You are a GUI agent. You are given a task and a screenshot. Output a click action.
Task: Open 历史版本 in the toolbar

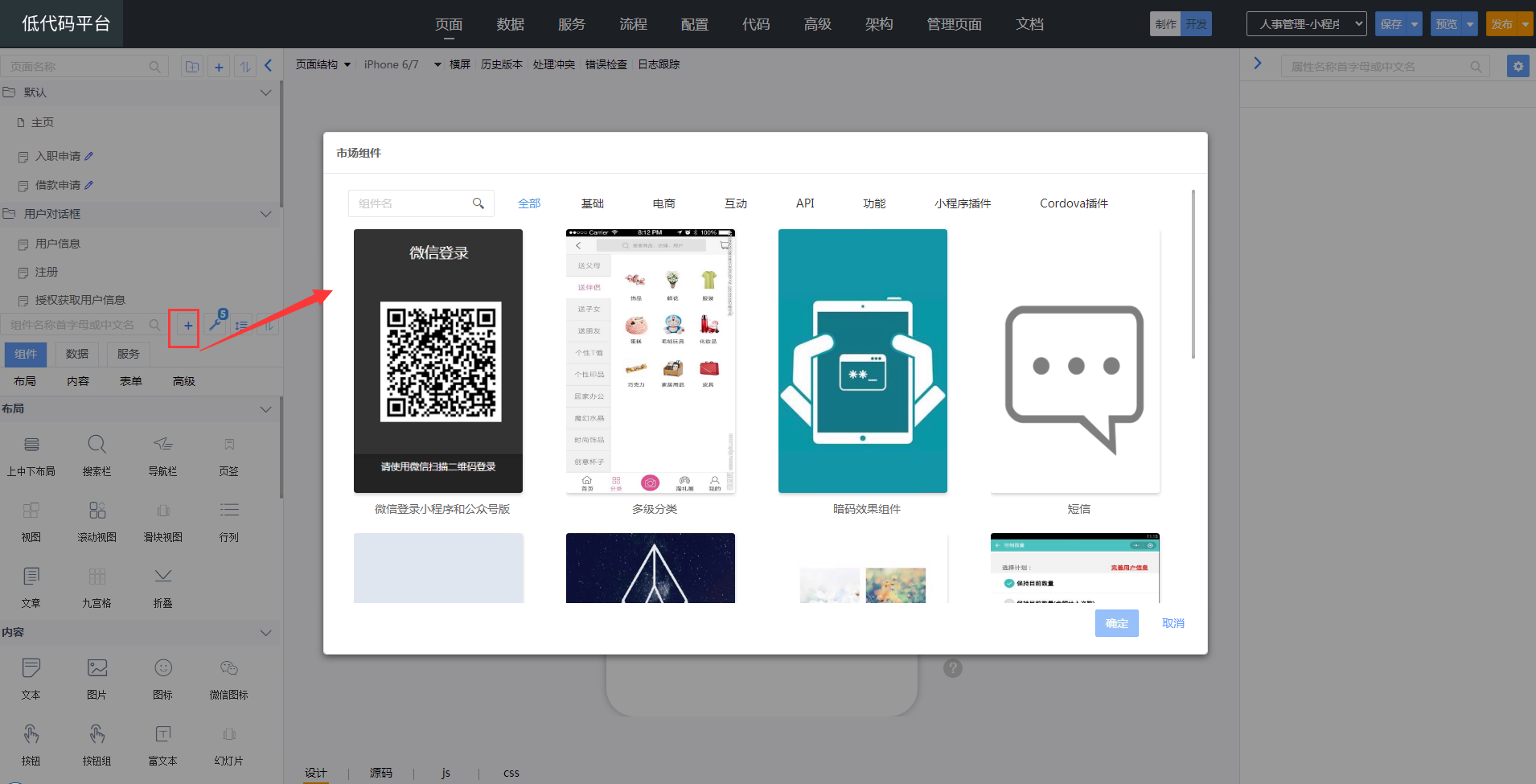tap(501, 64)
